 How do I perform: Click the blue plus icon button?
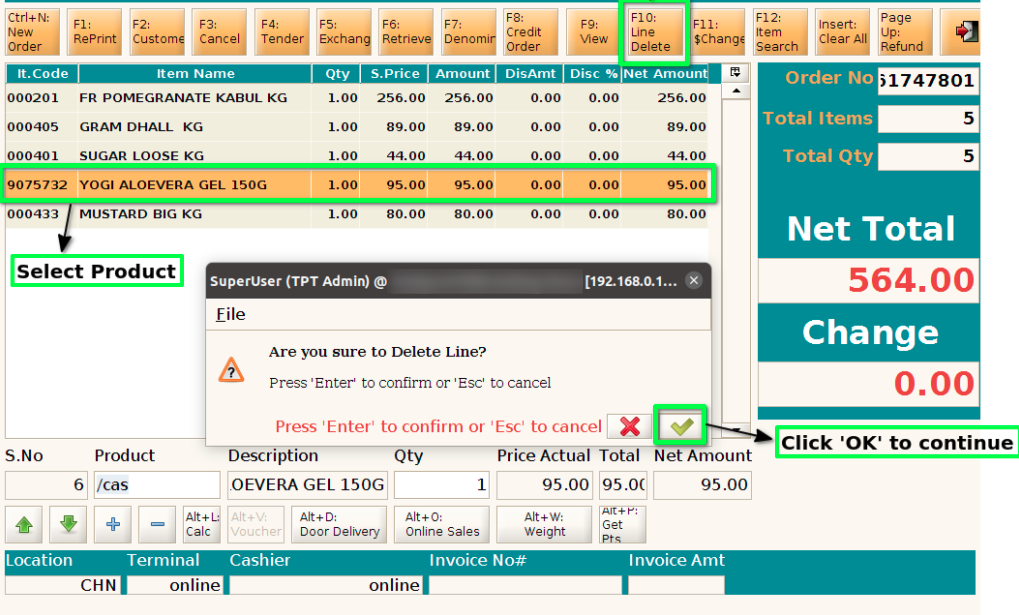[x=113, y=524]
